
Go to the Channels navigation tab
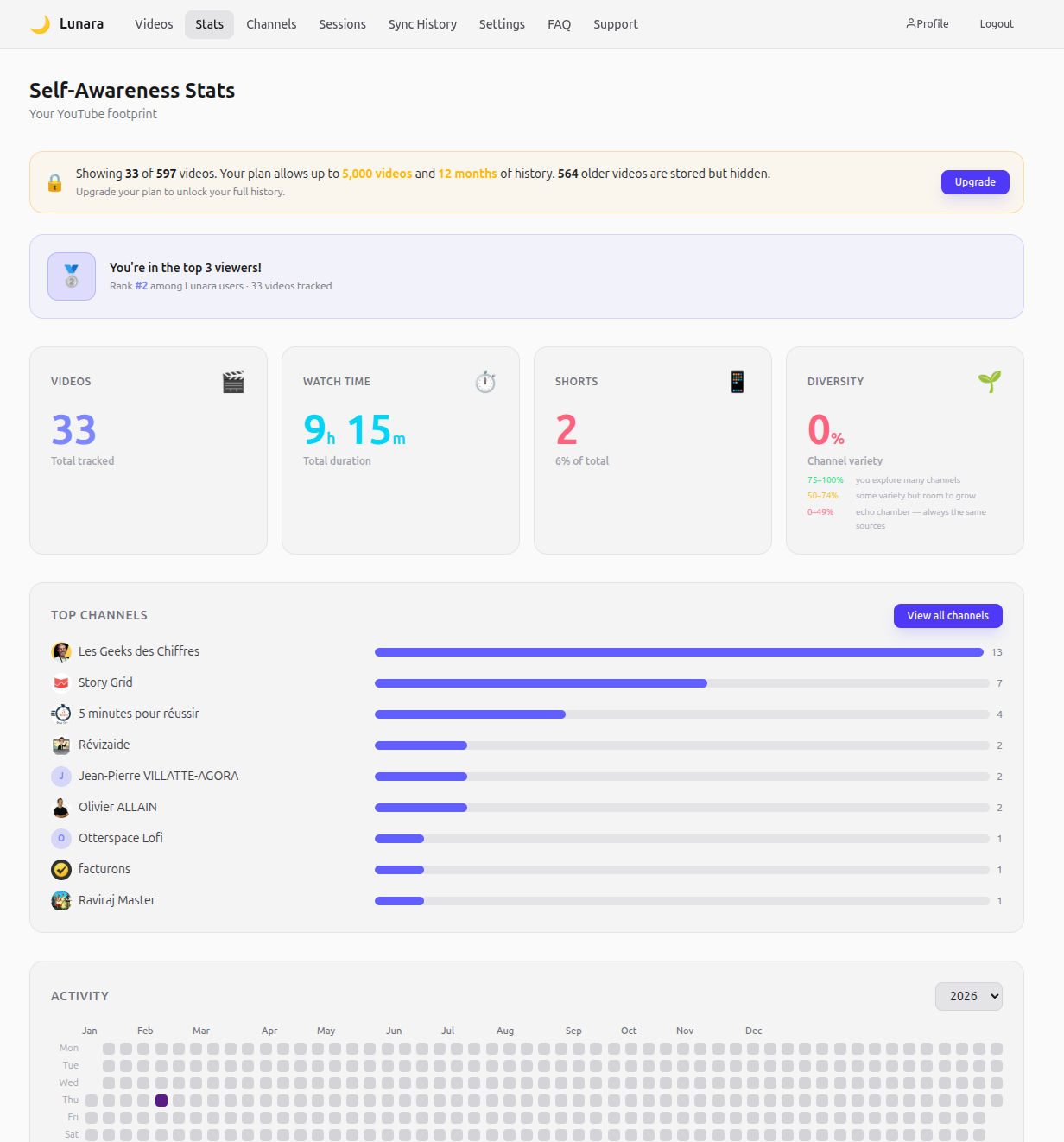[271, 24]
